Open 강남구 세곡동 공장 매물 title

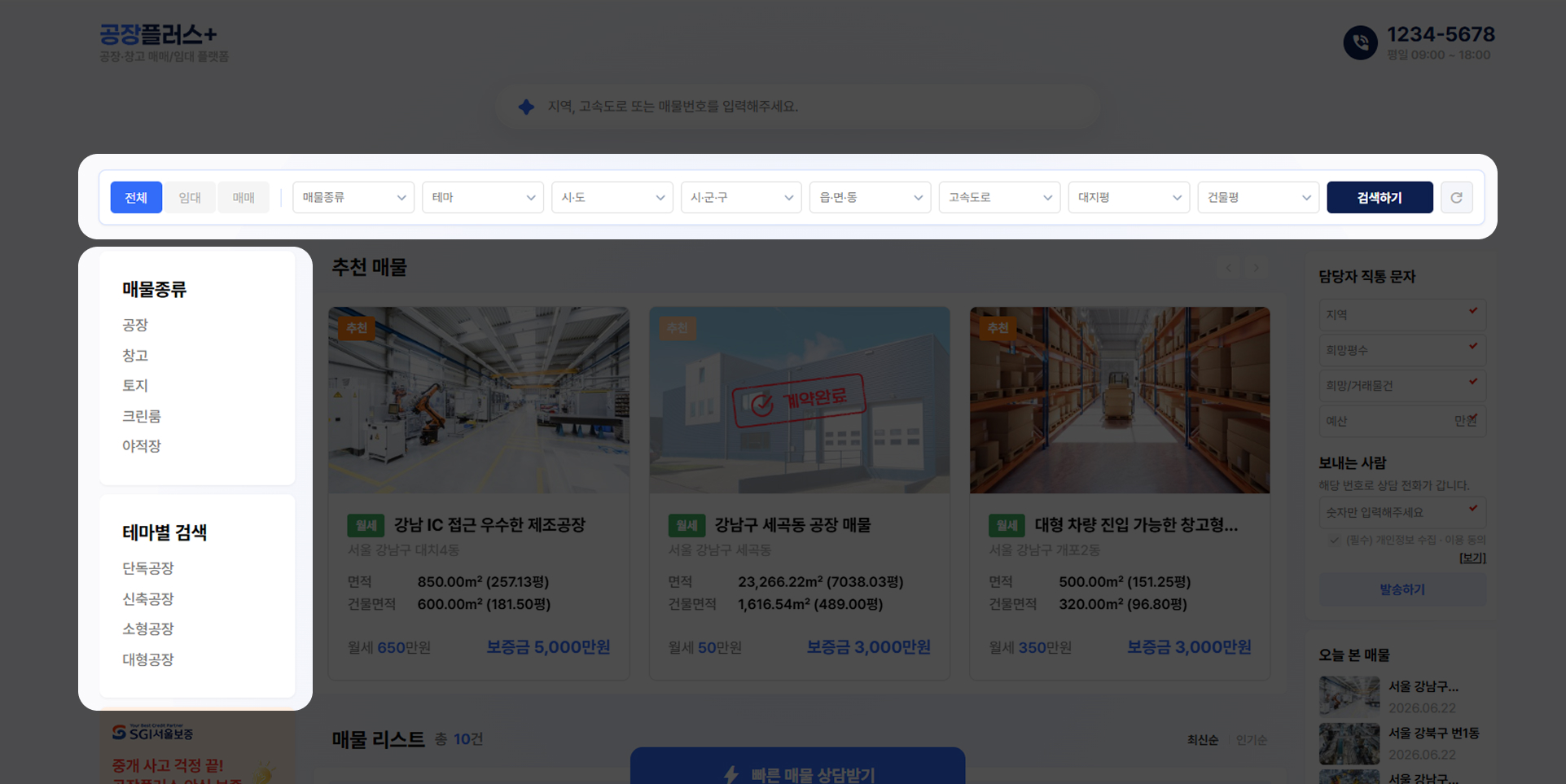click(792, 525)
